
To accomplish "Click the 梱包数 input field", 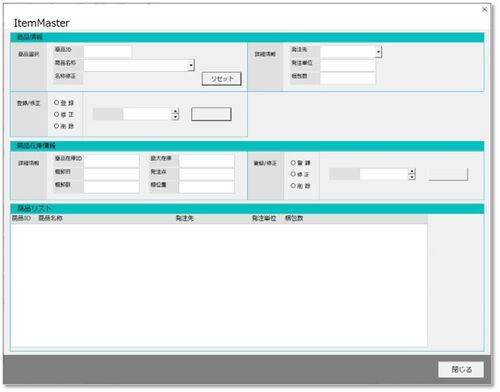I will [x=348, y=78].
